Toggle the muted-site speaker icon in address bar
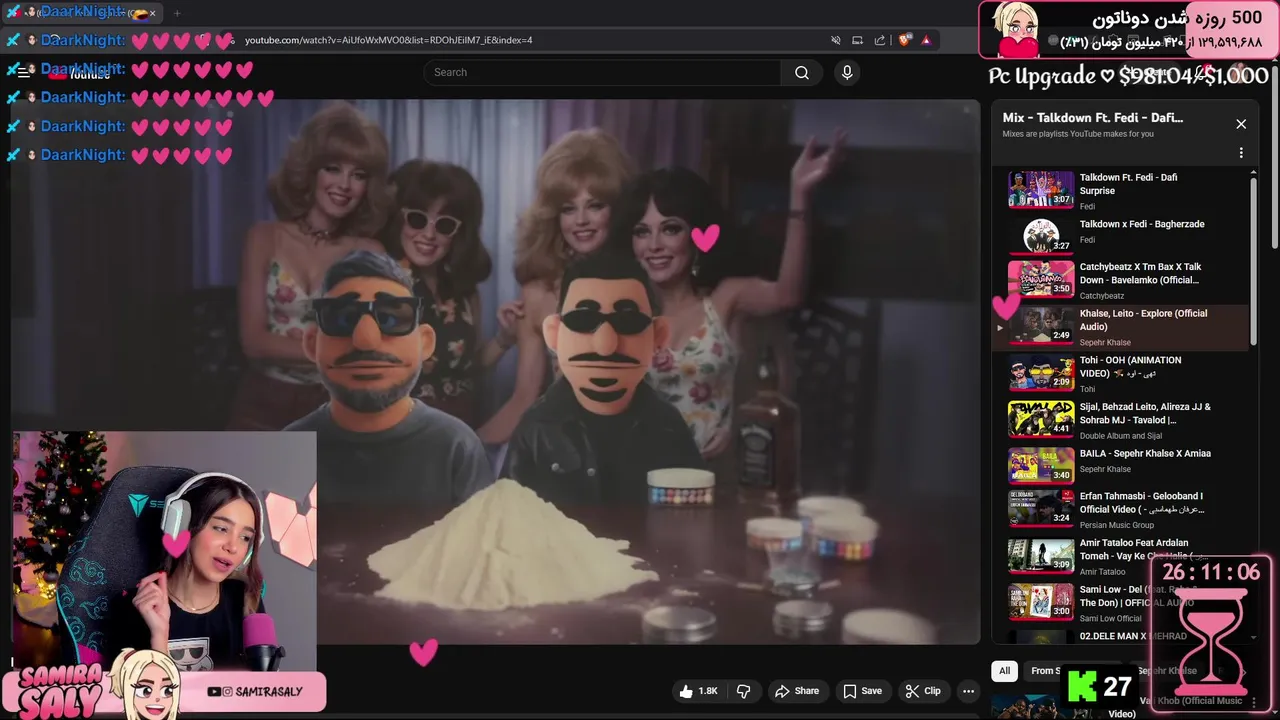 tap(836, 40)
